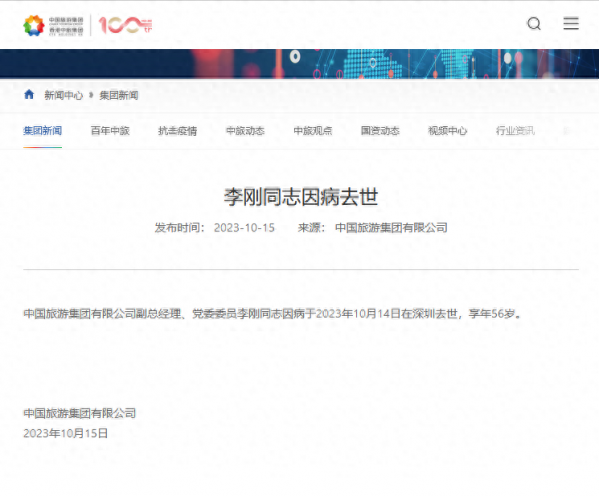Click the publish date 2023-10-15
The image size is (600, 496).
[244, 228]
